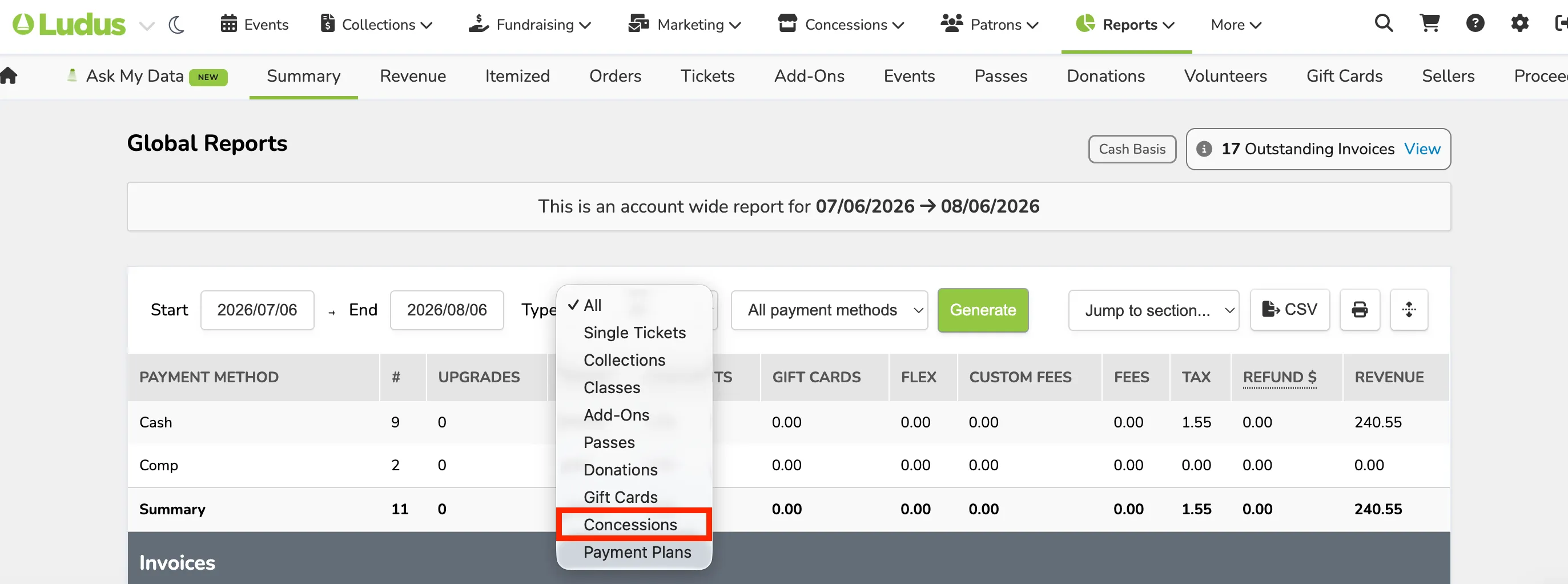Open the search magnifier icon

point(1384,24)
